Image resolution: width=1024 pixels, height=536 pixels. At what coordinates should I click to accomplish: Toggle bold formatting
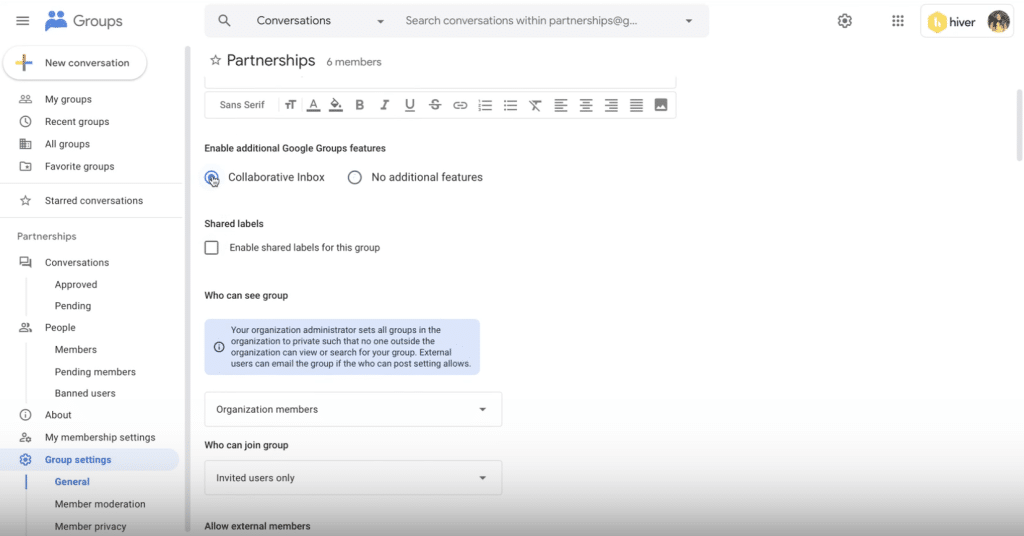pos(359,105)
